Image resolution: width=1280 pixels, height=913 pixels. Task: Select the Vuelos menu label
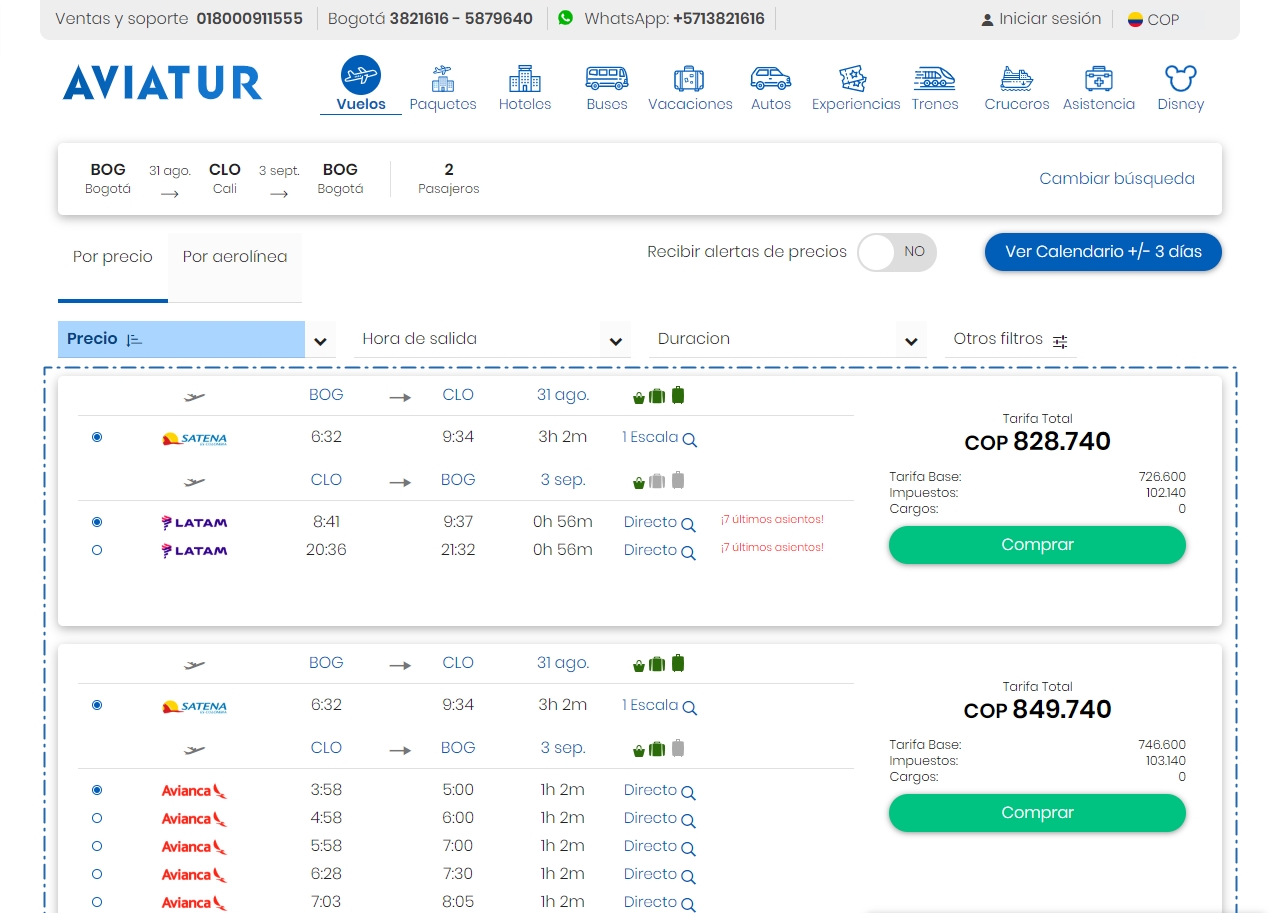(x=361, y=104)
